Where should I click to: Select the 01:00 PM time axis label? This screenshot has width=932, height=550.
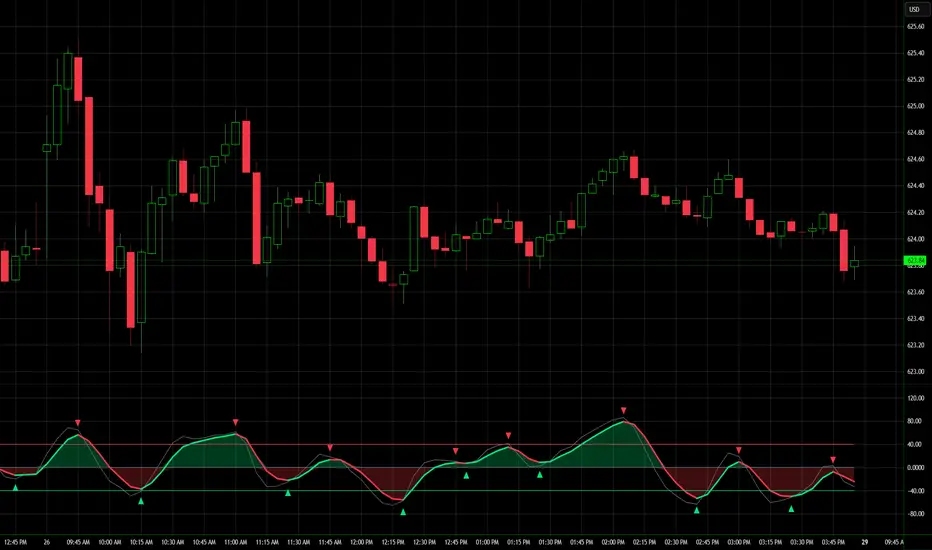(487, 542)
